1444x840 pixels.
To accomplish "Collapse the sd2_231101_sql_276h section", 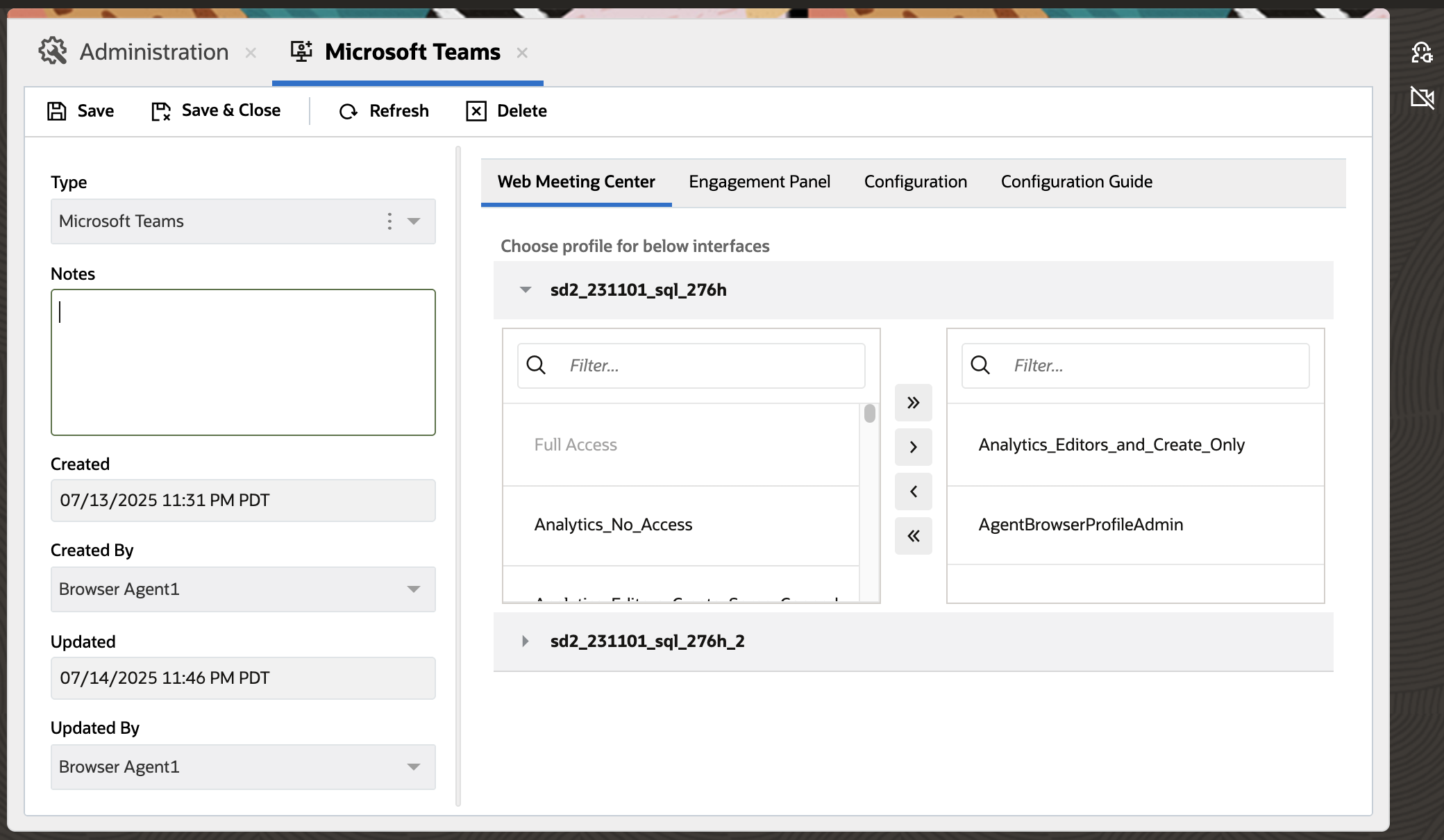I will [x=525, y=289].
